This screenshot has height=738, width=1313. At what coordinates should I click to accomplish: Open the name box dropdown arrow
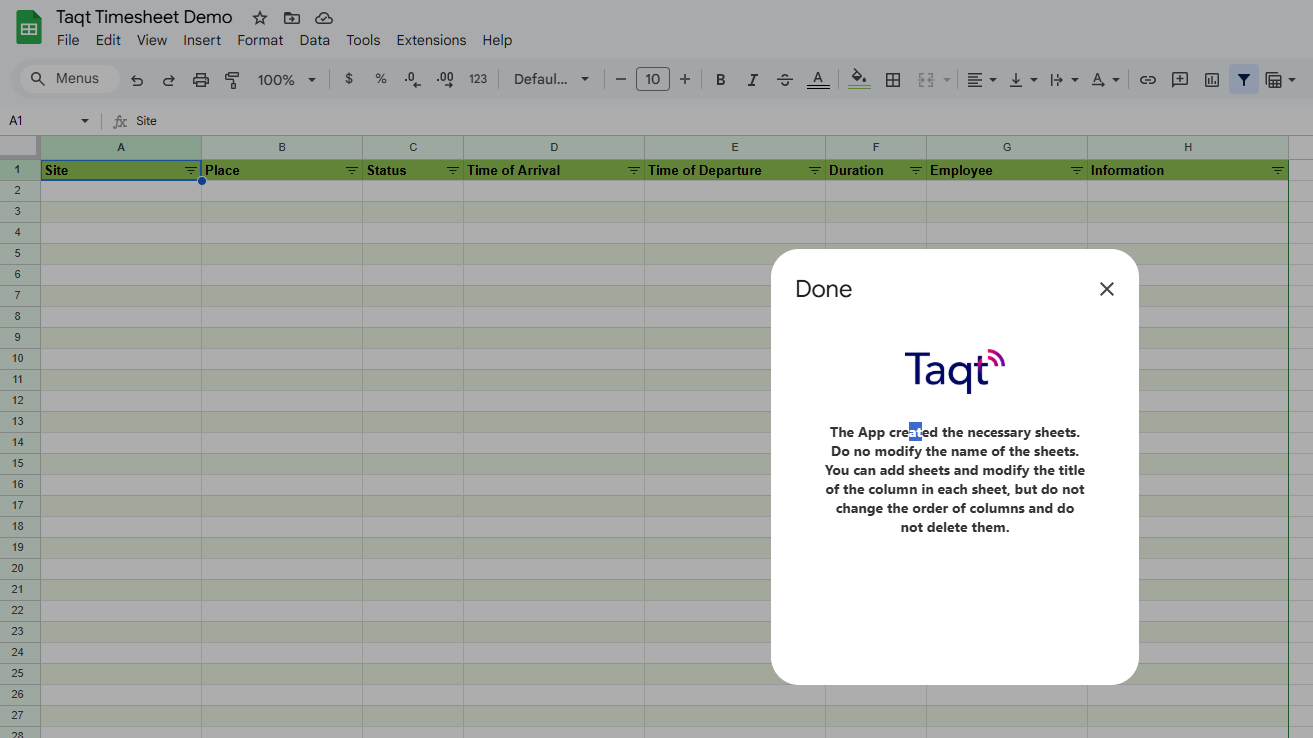[x=85, y=121]
